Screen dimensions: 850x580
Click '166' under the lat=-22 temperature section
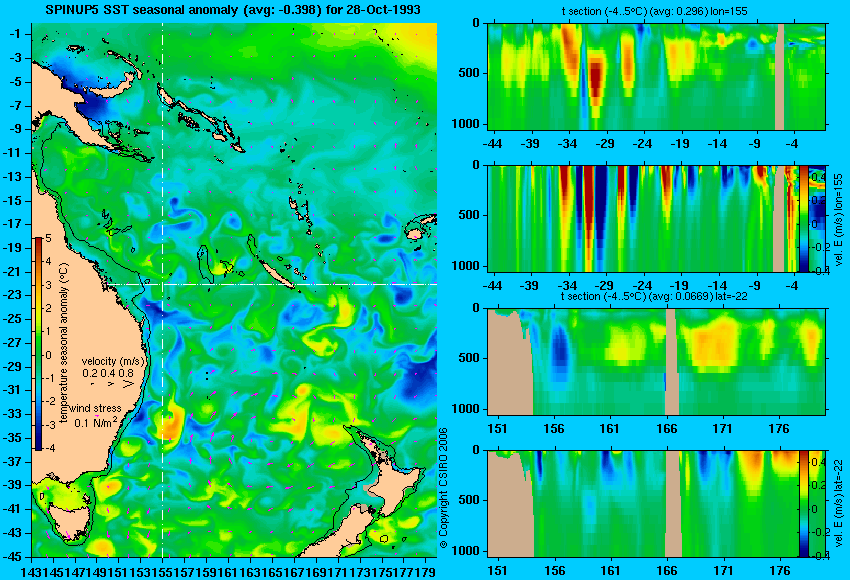click(667, 429)
